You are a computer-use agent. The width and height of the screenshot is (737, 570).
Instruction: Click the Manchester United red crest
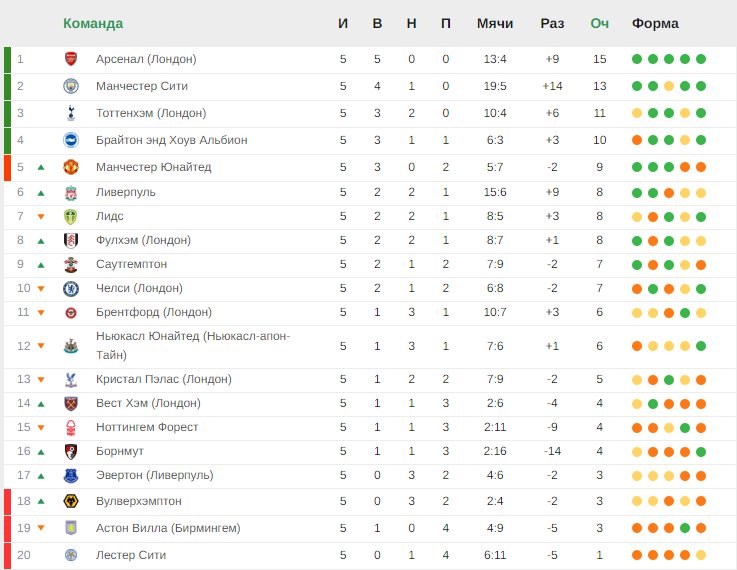coord(71,167)
